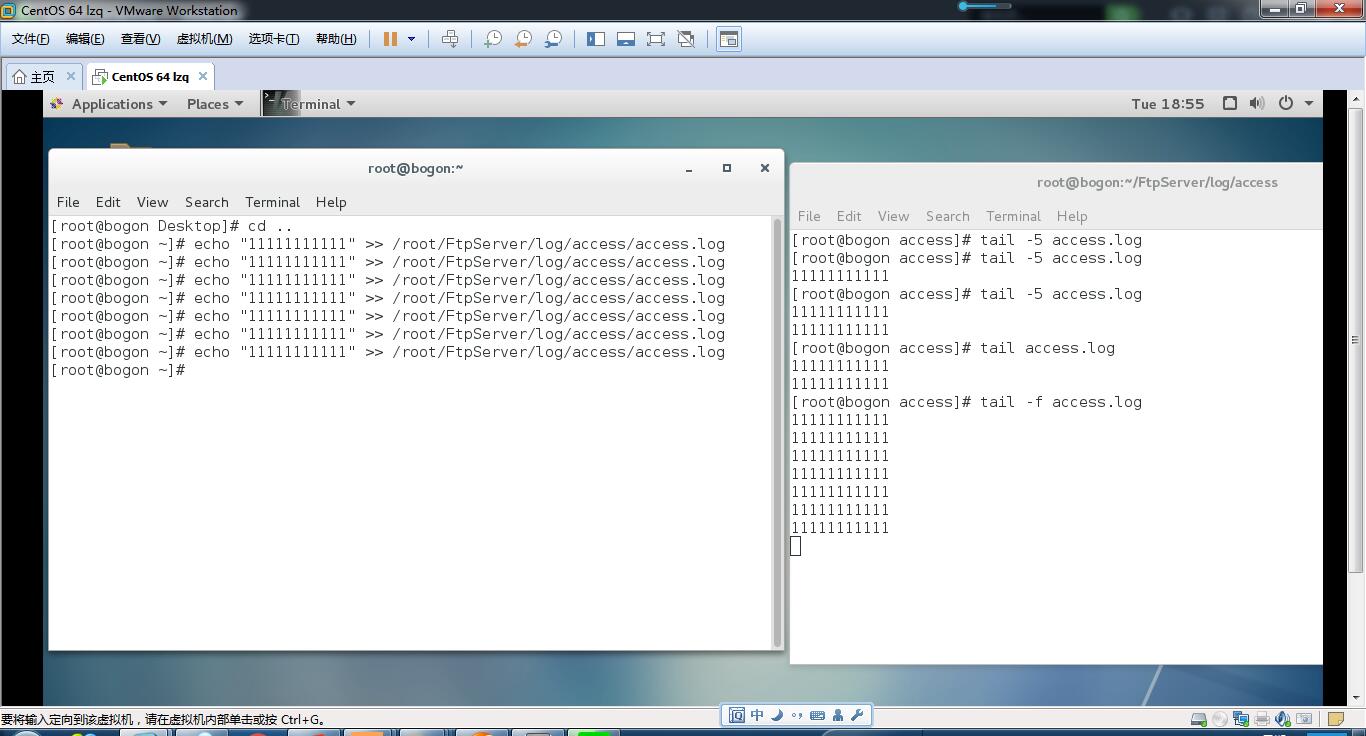Screen dimensions: 1366x736
Task: Open IME settings wrench icon
Action: [x=857, y=715]
